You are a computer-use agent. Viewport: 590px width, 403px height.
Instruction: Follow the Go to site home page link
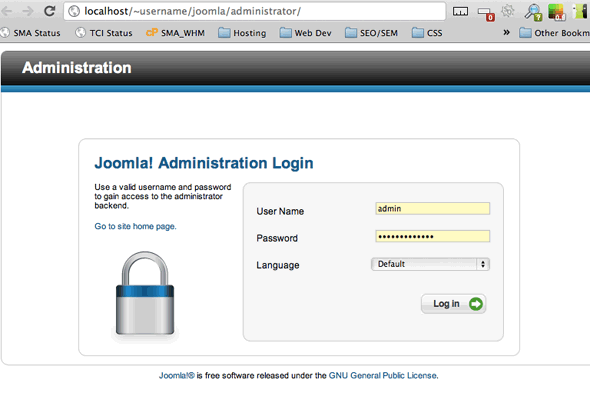pyautogui.click(x=135, y=226)
